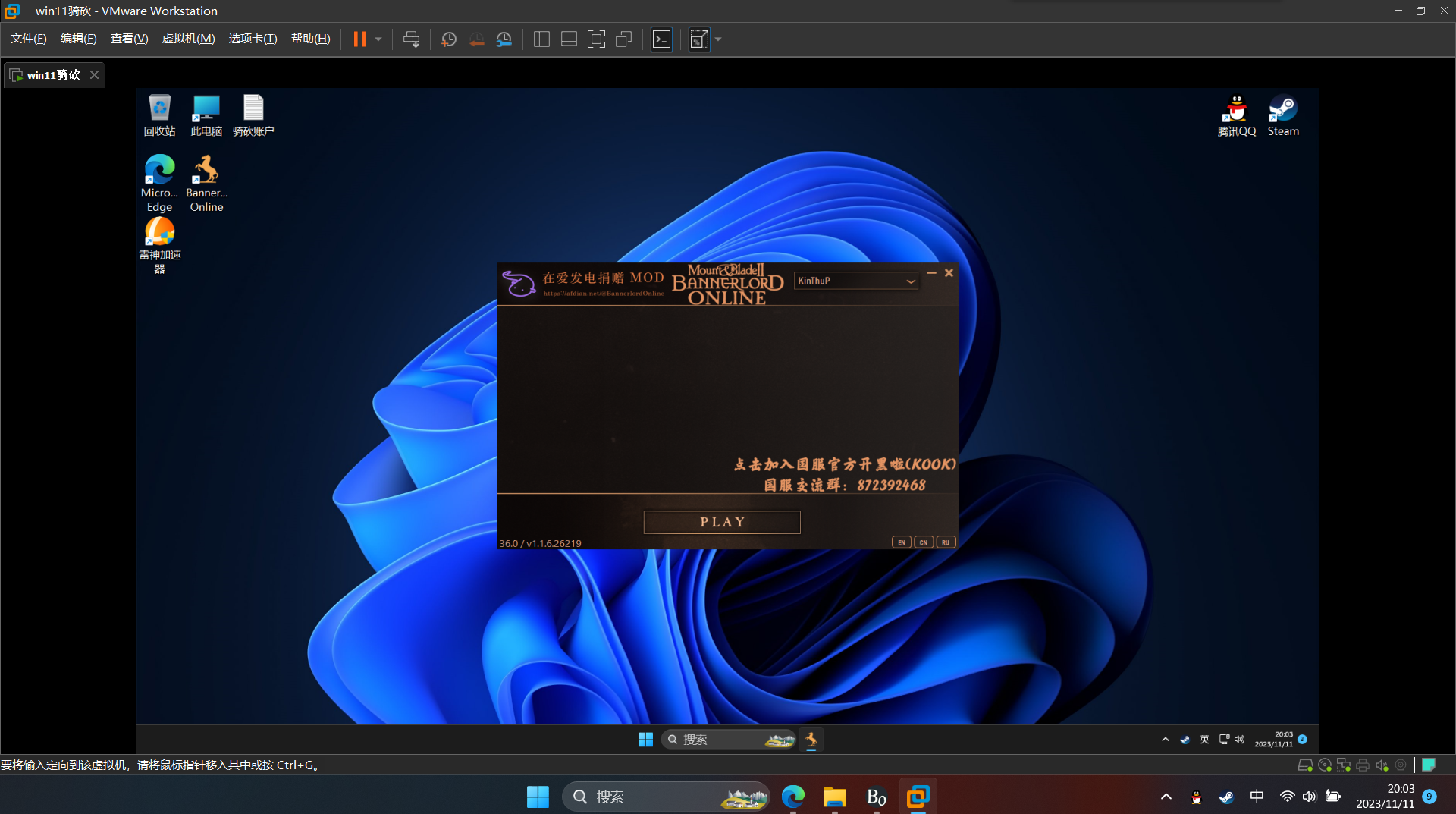Viewport: 1456px width, 814px height.
Task: Toggle the guest 英 input method indicator
Action: pyautogui.click(x=1204, y=740)
